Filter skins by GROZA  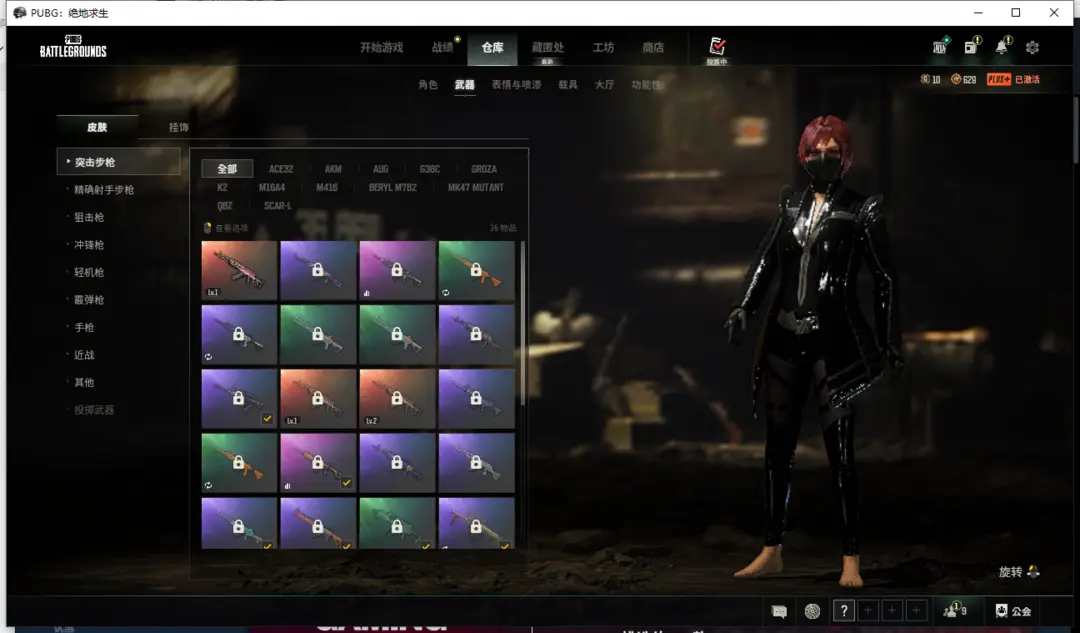point(484,169)
